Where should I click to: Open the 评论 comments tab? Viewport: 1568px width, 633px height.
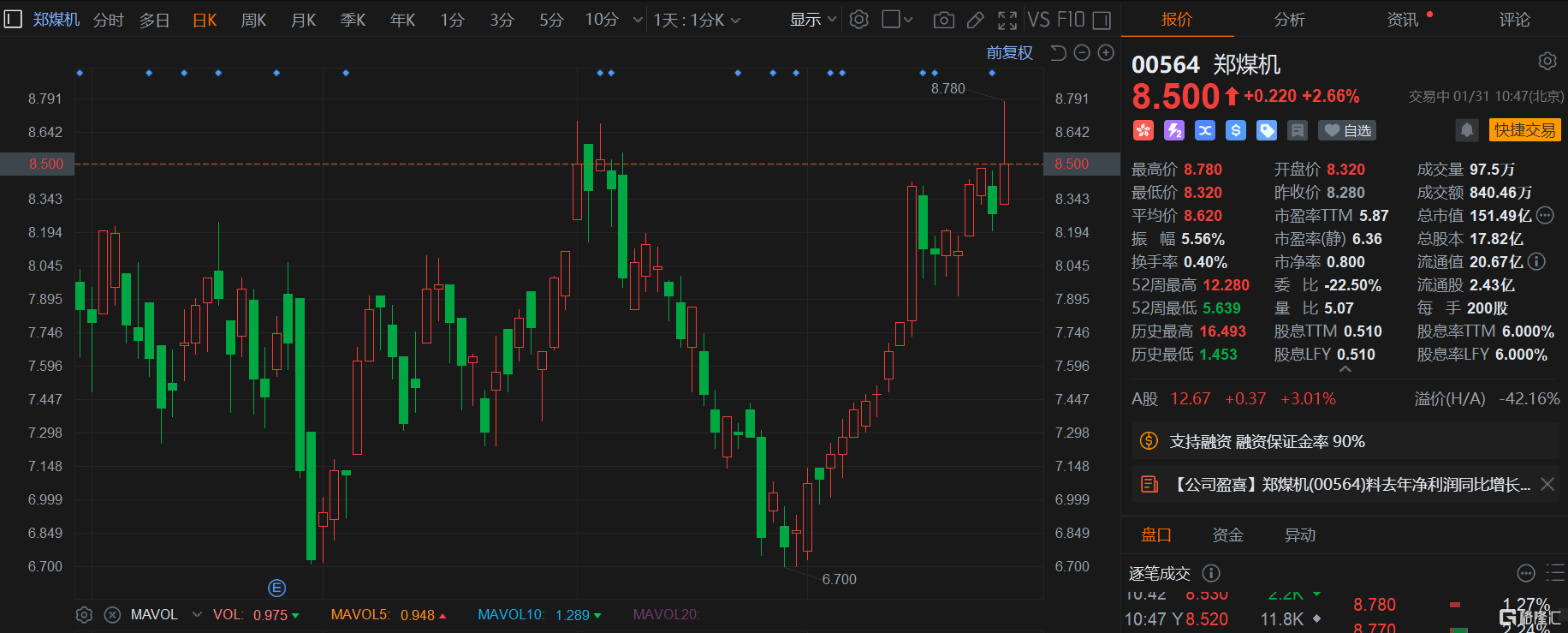click(1514, 19)
